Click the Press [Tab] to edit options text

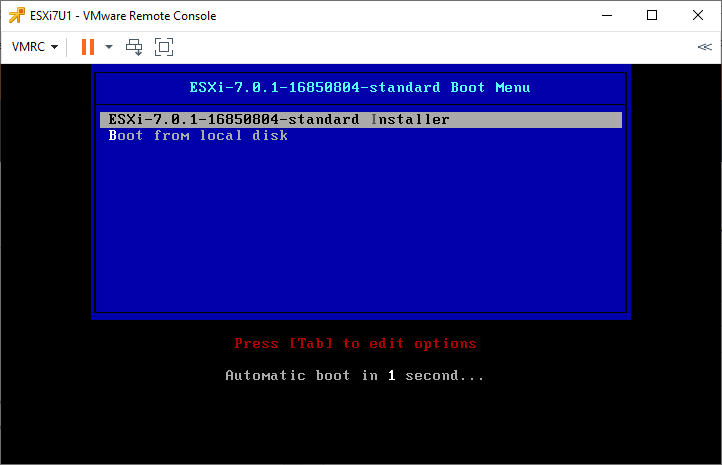pos(355,343)
